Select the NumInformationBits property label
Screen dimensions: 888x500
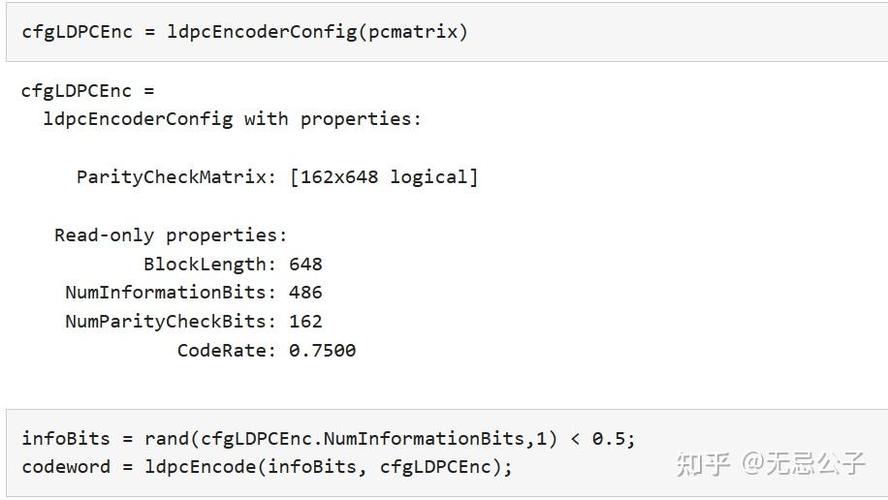[171, 293]
